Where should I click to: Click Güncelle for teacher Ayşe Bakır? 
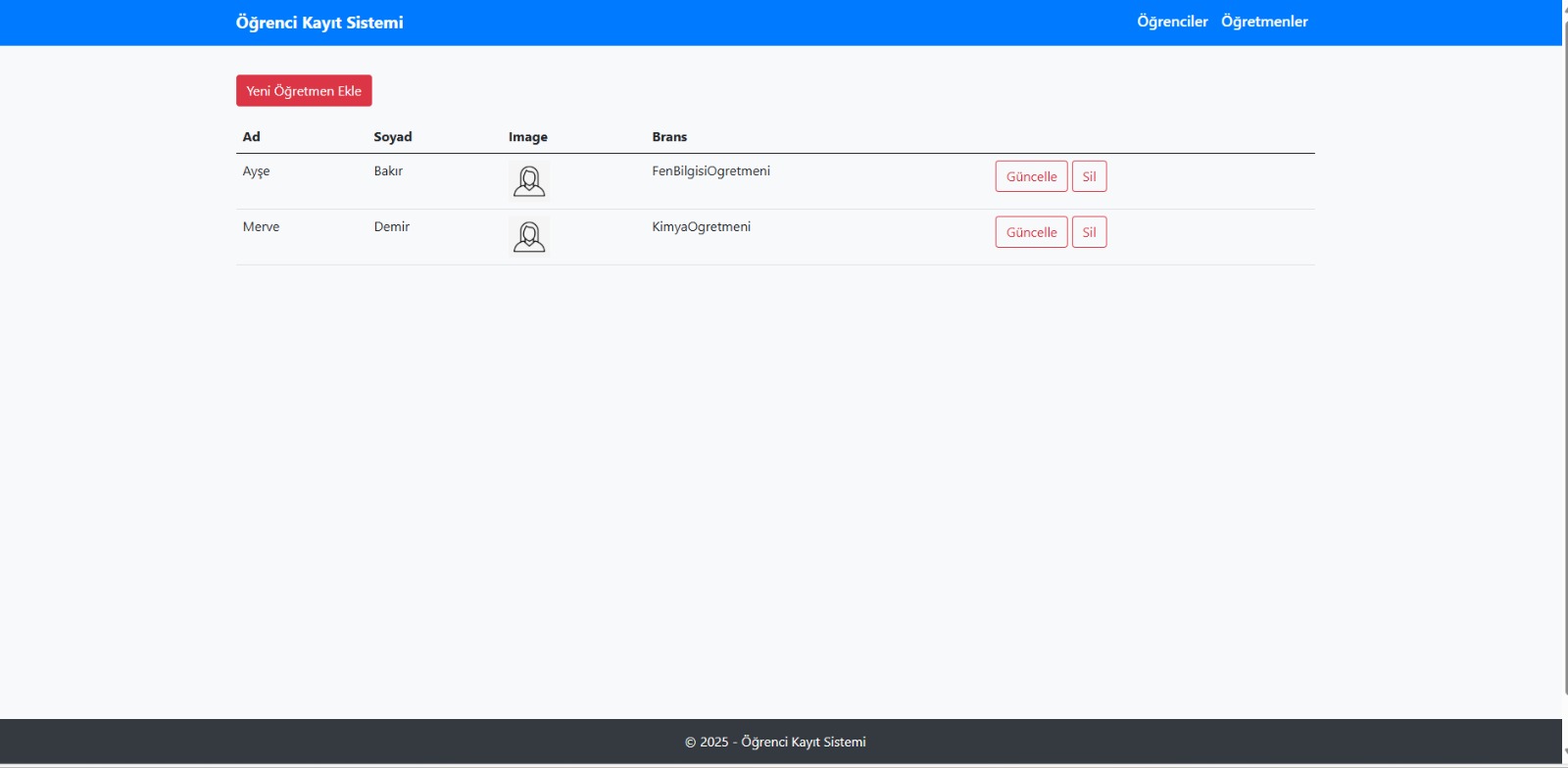[1031, 176]
